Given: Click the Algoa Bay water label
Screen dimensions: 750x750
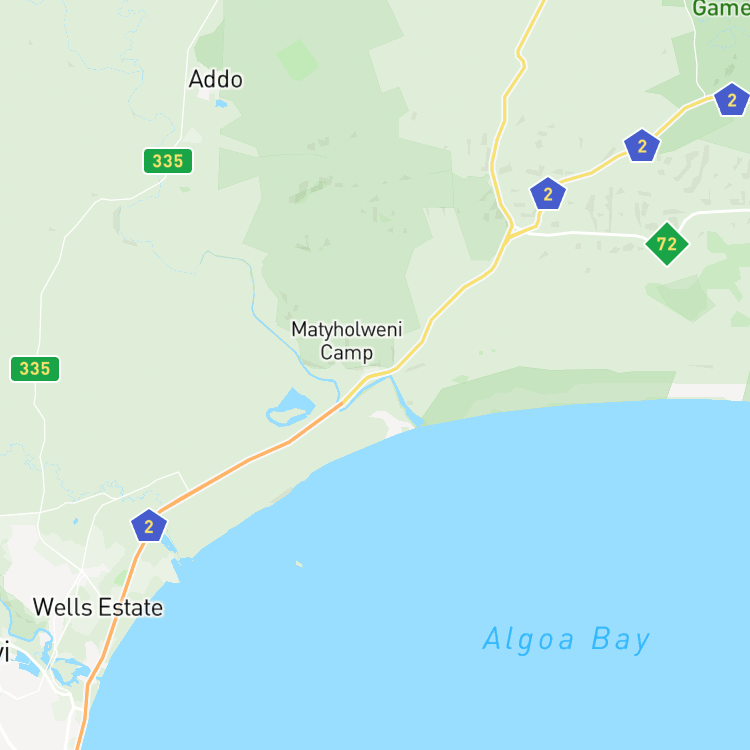Looking at the screenshot, I should pos(566,639).
